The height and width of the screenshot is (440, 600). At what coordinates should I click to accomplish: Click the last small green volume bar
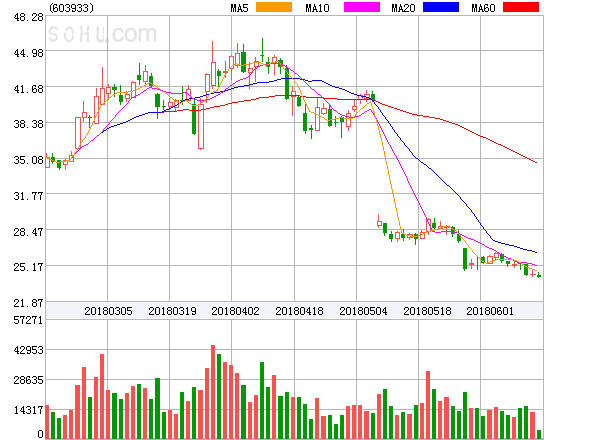[539, 434]
